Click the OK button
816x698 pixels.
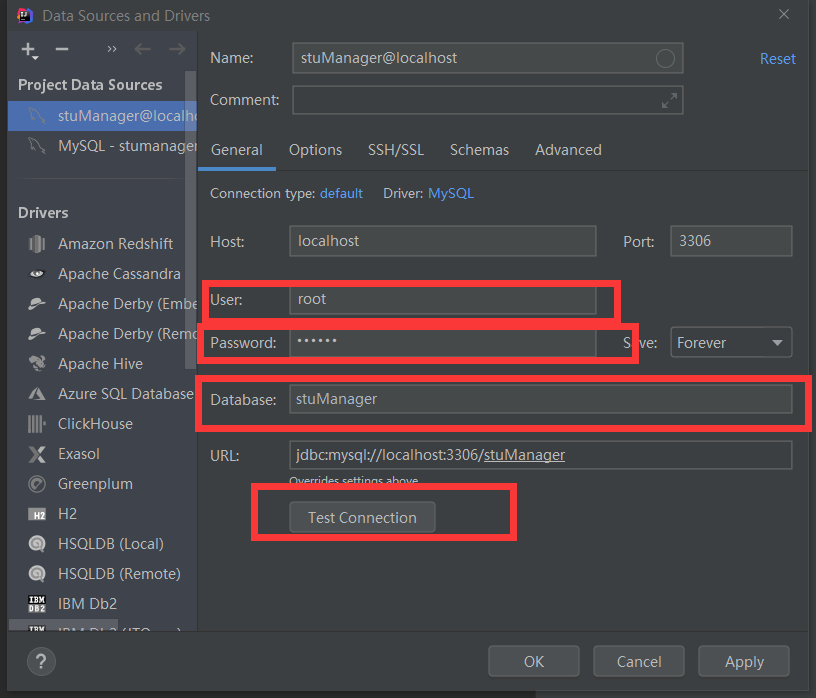[533, 661]
